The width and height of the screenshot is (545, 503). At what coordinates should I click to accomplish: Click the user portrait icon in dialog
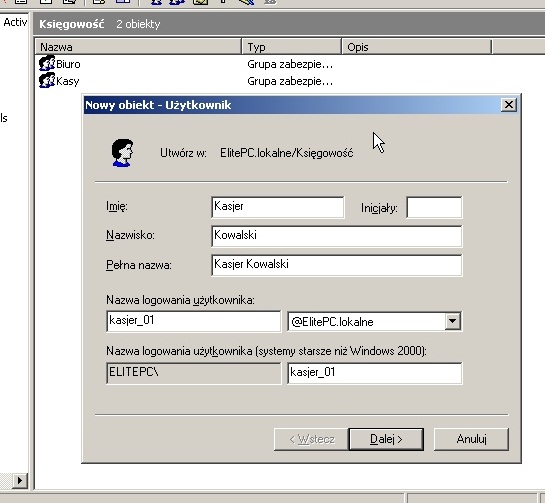coord(122,153)
